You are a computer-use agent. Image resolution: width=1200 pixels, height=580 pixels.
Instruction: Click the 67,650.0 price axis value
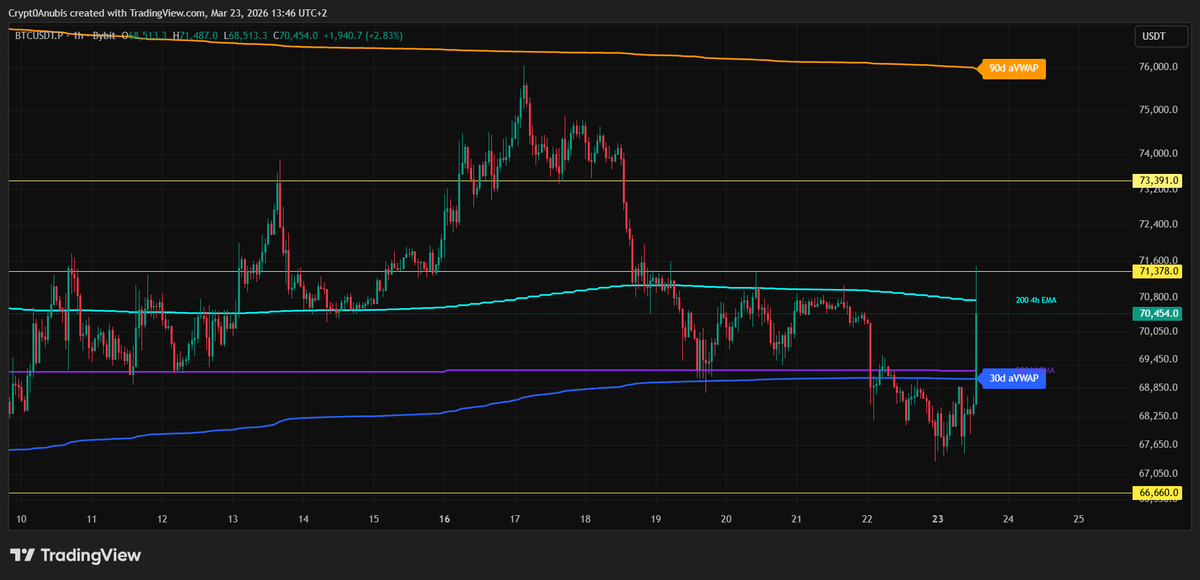click(x=1158, y=444)
